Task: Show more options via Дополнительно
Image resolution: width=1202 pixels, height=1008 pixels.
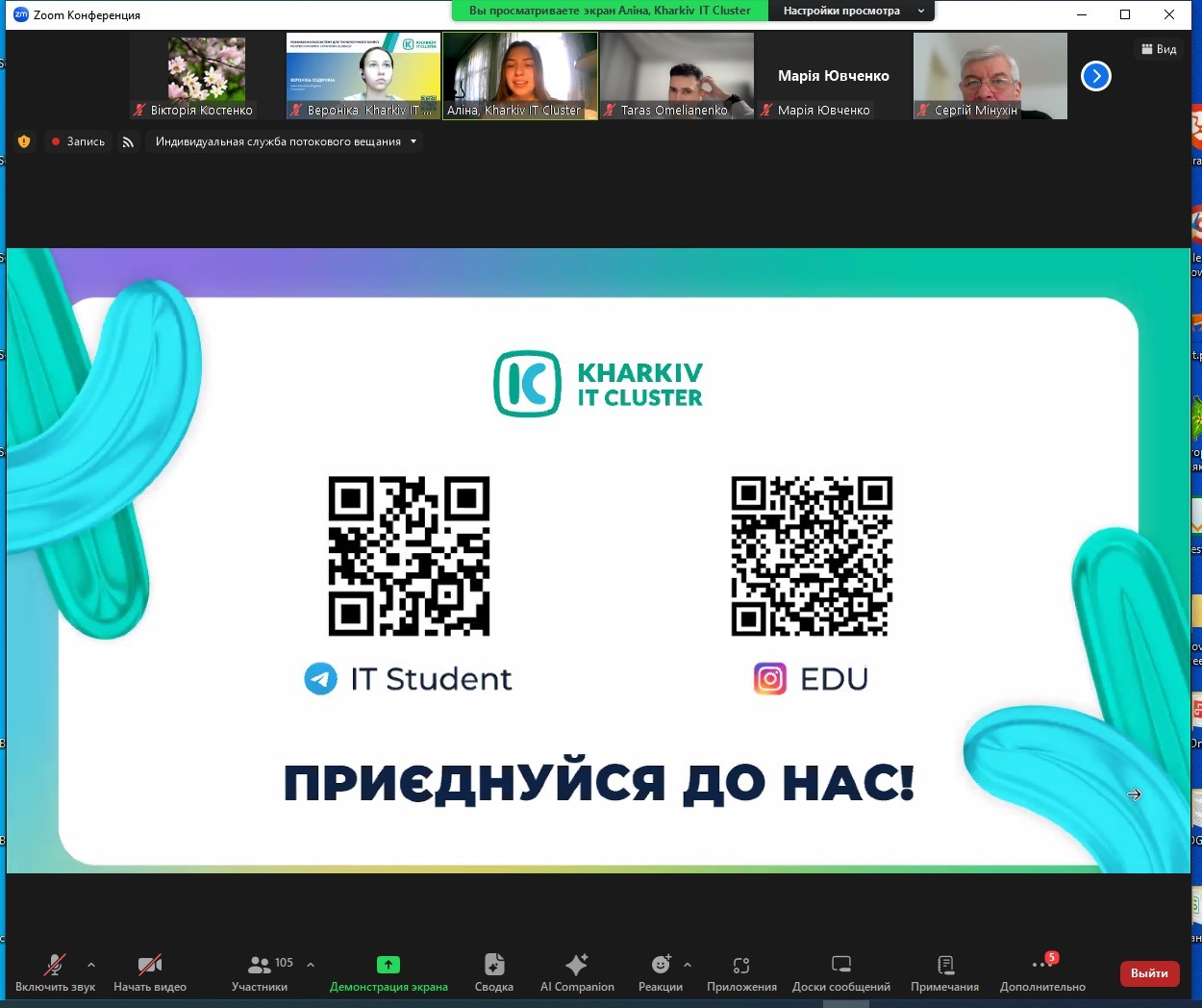Action: tap(1042, 972)
